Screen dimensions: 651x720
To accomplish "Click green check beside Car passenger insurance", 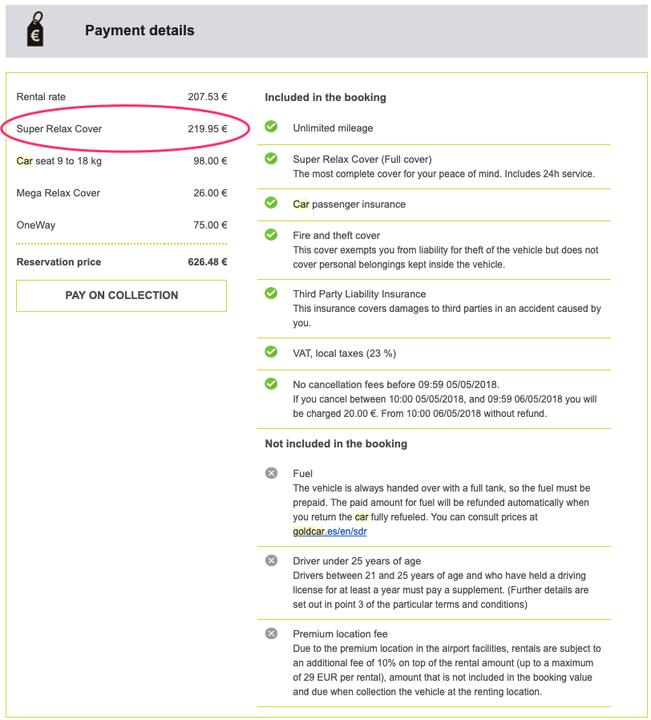I will click(x=271, y=203).
